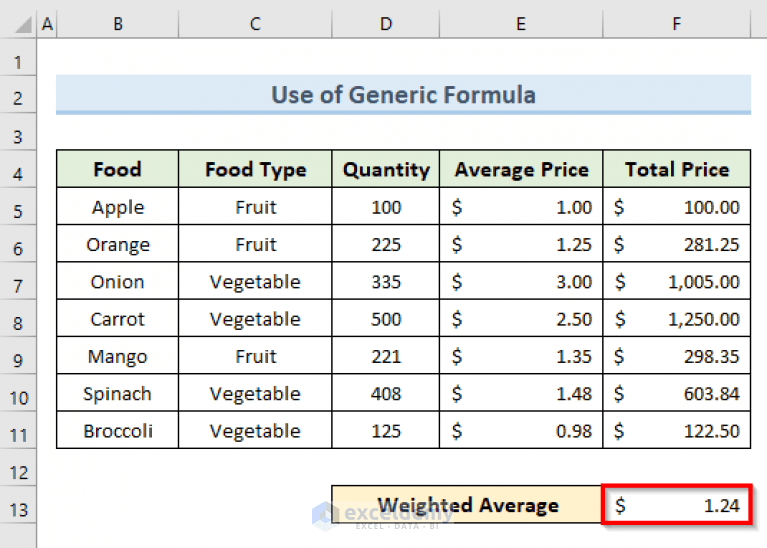Select quantity cell showing 100
The height and width of the screenshot is (548, 767).
(x=386, y=206)
